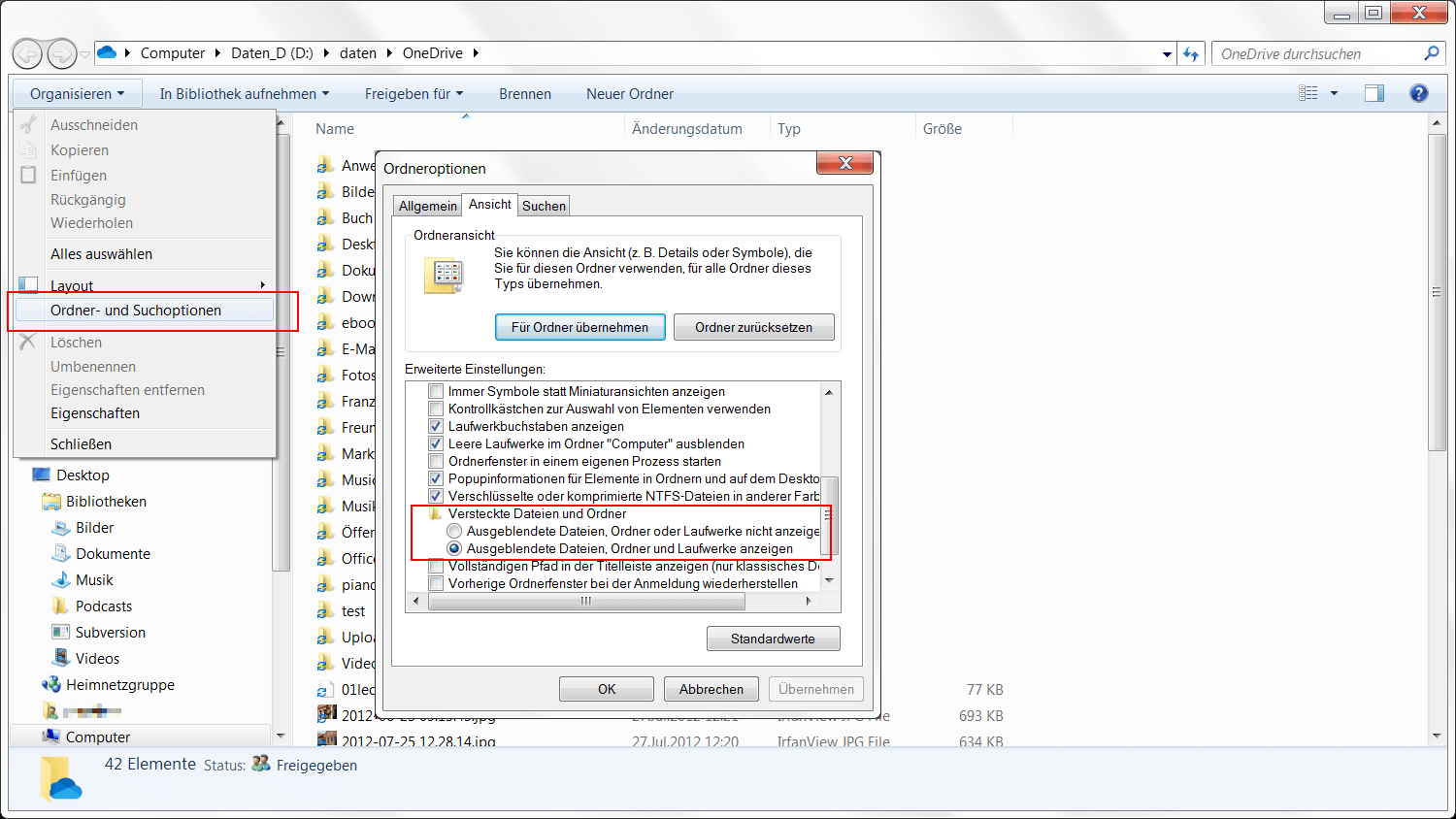The height and width of the screenshot is (819, 1456).
Task: Open the recent pages dropdown arrow
Action: tap(85, 54)
